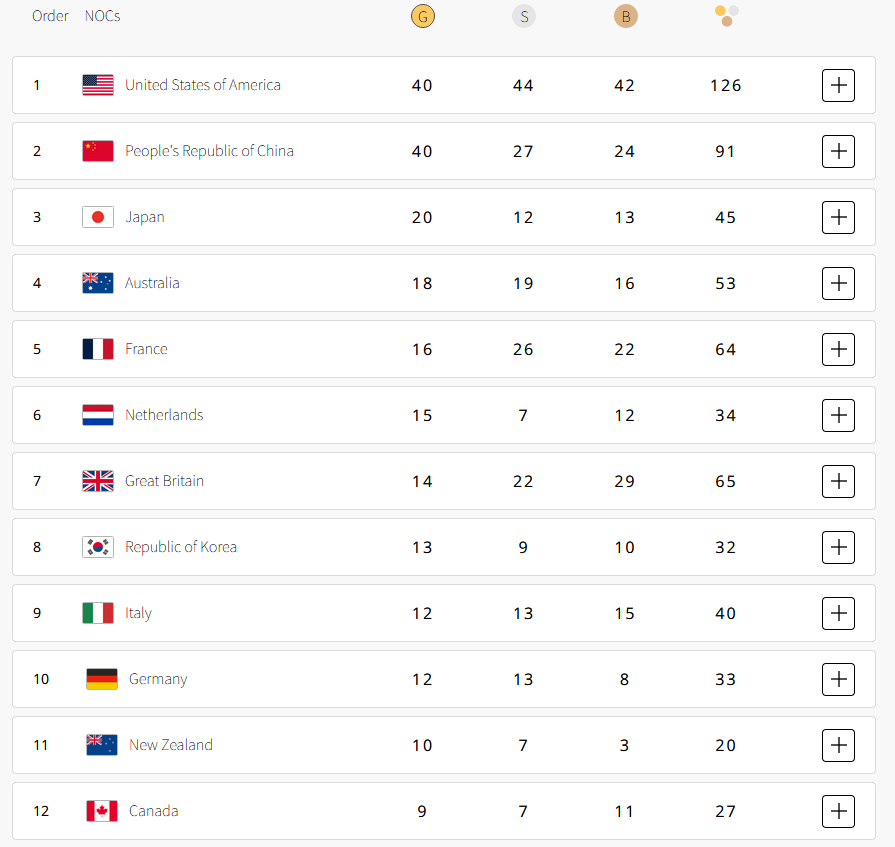Expand the United States of America row

pos(838,85)
